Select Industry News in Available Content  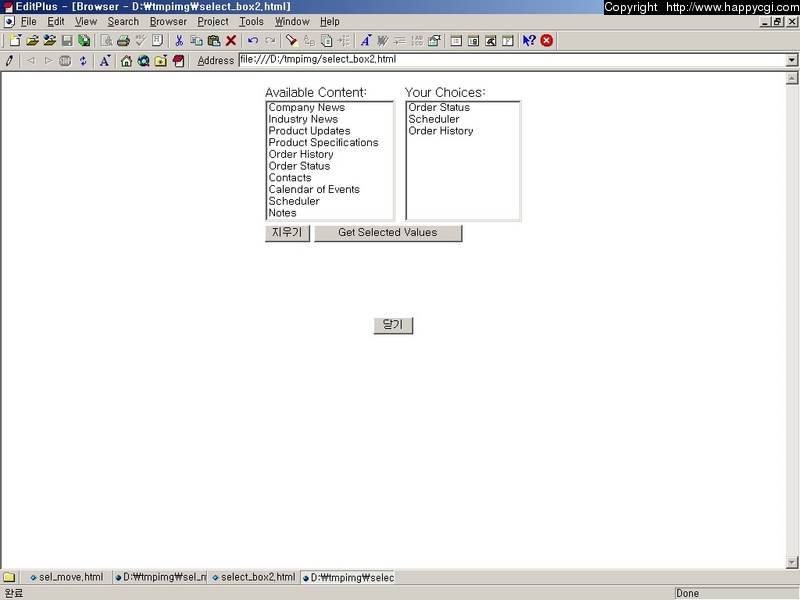click(x=330, y=119)
